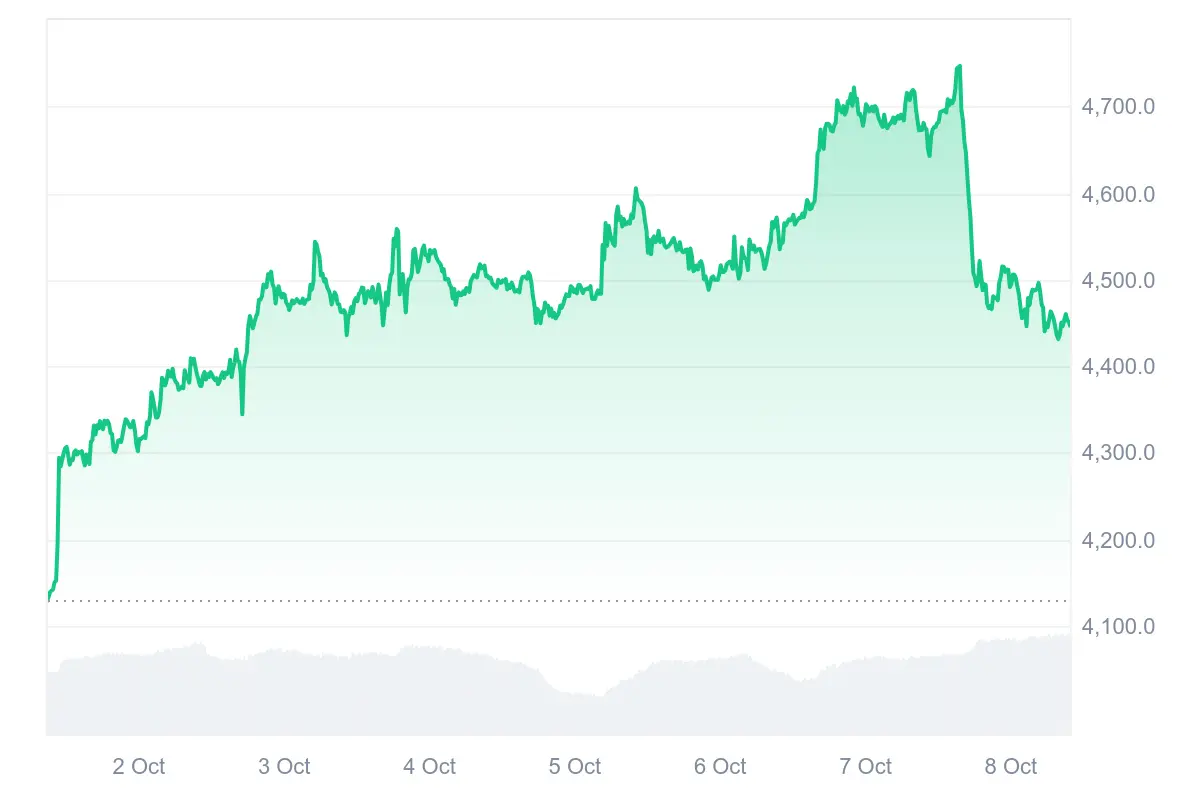Click the 4 Oct axis label
Screen dimensions: 1200x800
pos(430,767)
